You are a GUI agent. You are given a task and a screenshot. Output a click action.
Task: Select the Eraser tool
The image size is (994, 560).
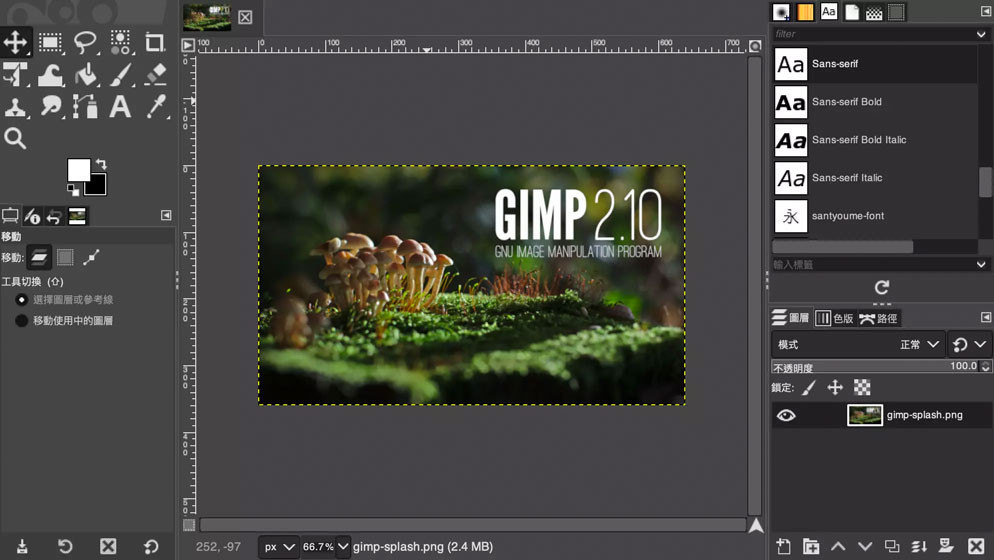[155, 75]
